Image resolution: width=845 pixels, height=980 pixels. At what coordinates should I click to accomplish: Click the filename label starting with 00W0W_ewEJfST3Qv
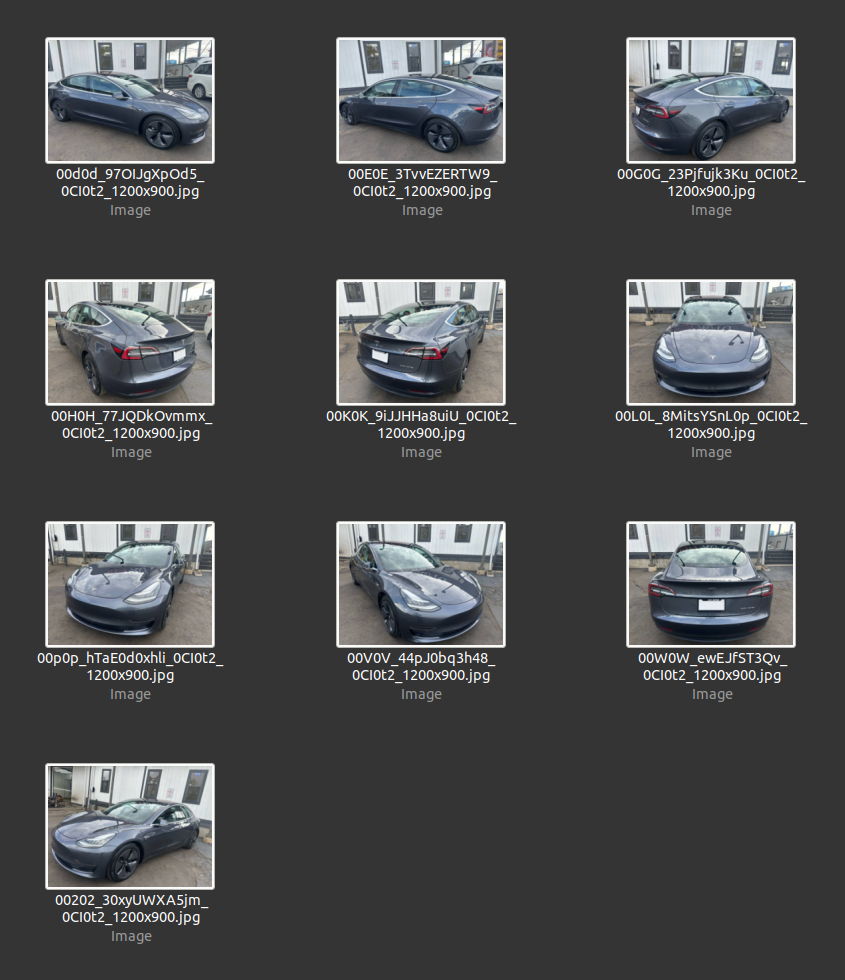pyautogui.click(x=711, y=667)
